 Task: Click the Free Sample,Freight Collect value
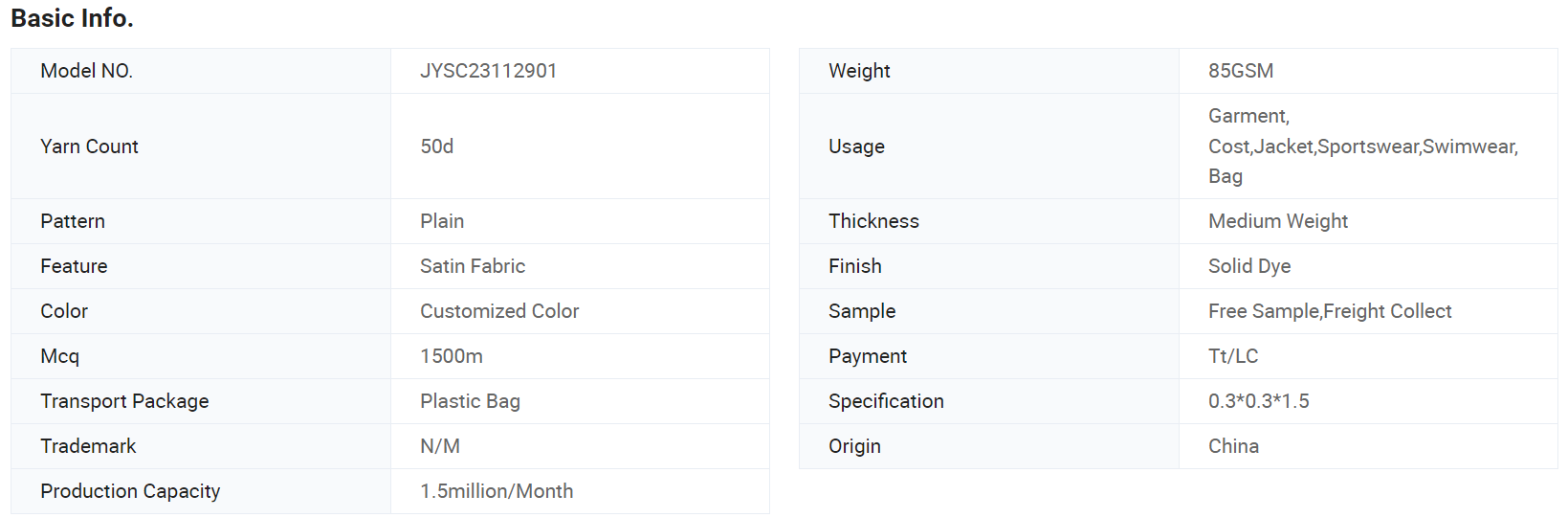1330,311
